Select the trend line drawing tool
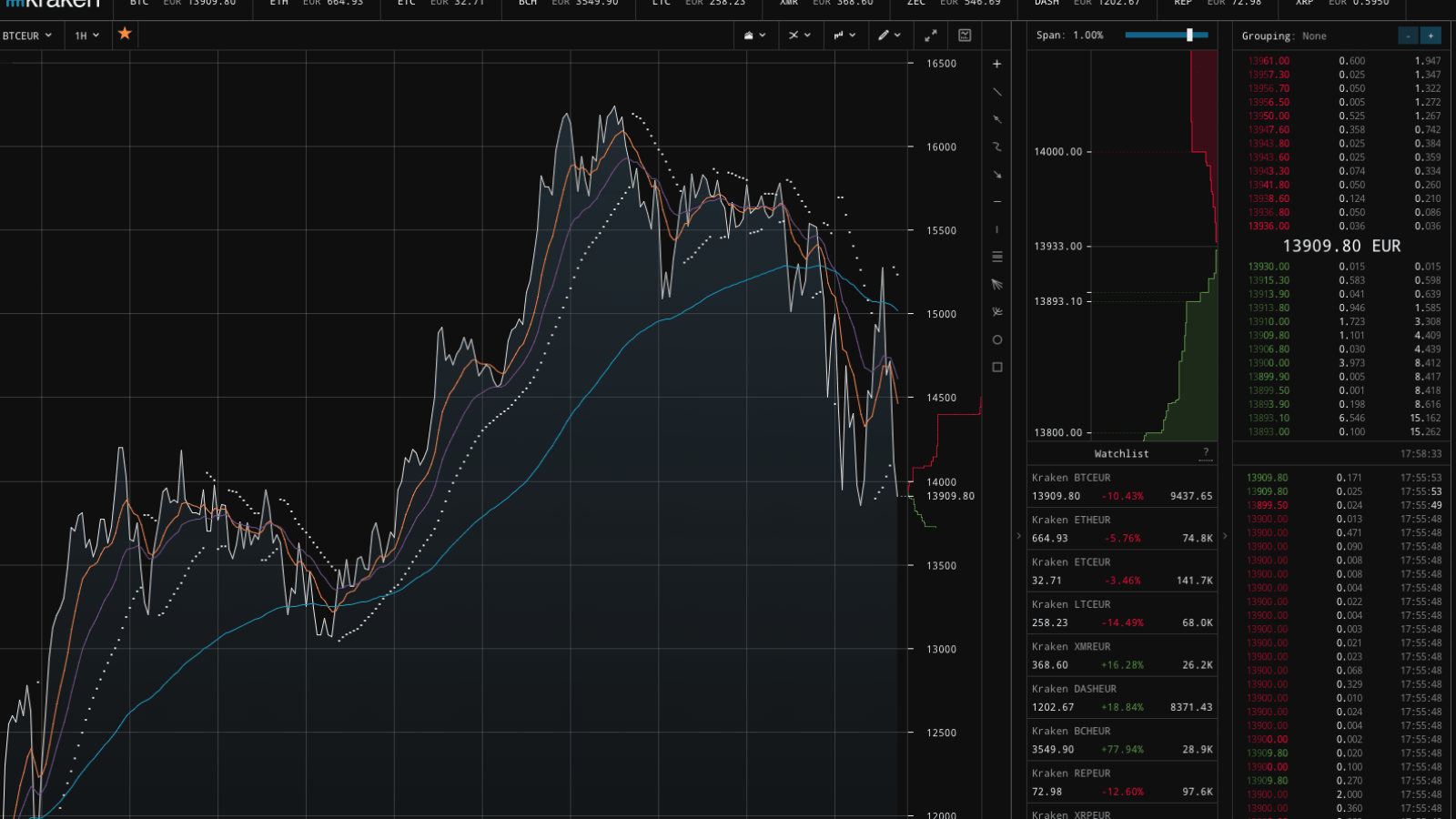Image resolution: width=1456 pixels, height=819 pixels. pos(996,92)
